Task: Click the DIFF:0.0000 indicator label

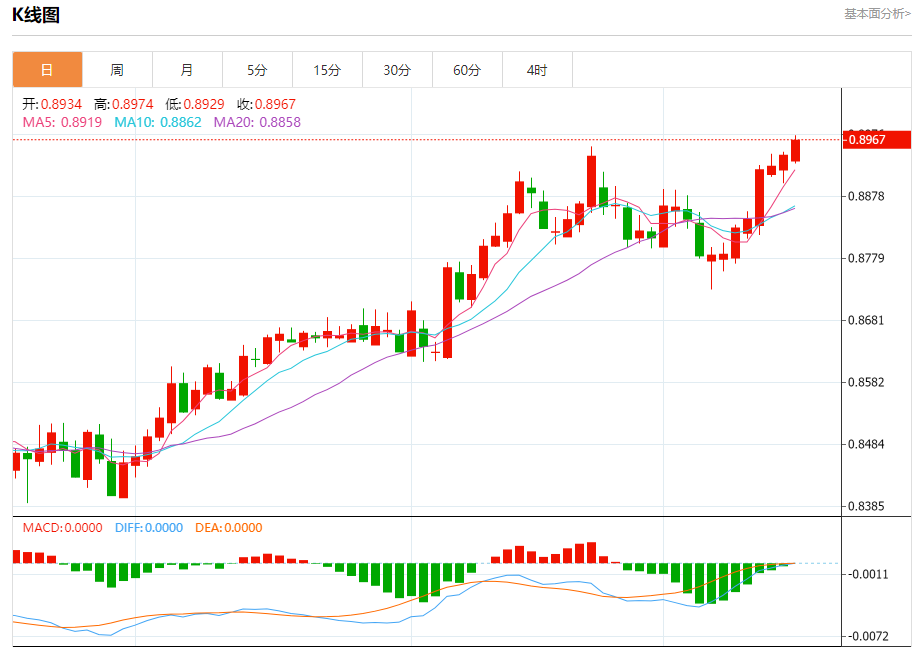Action: (149, 528)
